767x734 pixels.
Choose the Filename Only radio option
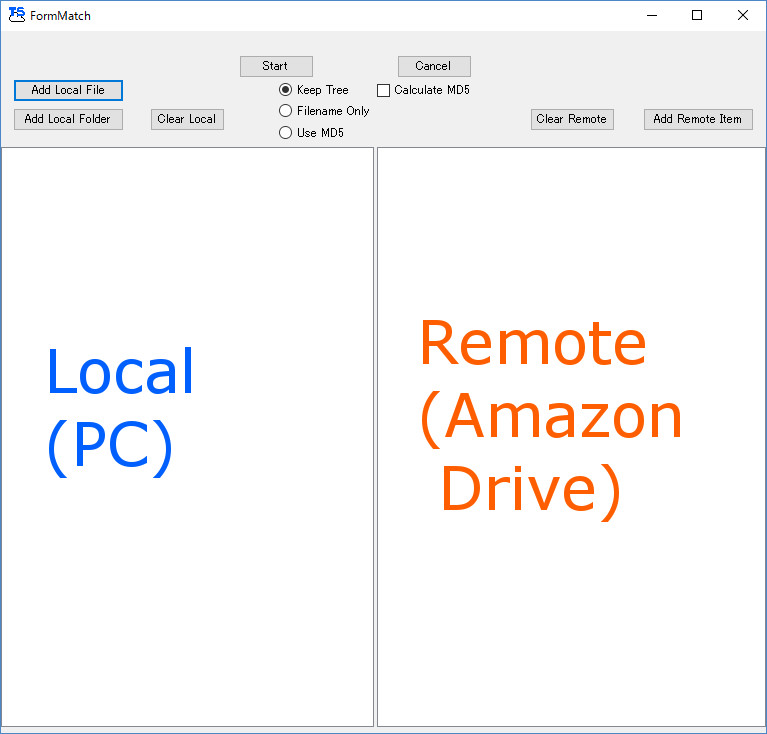pyautogui.click(x=286, y=111)
